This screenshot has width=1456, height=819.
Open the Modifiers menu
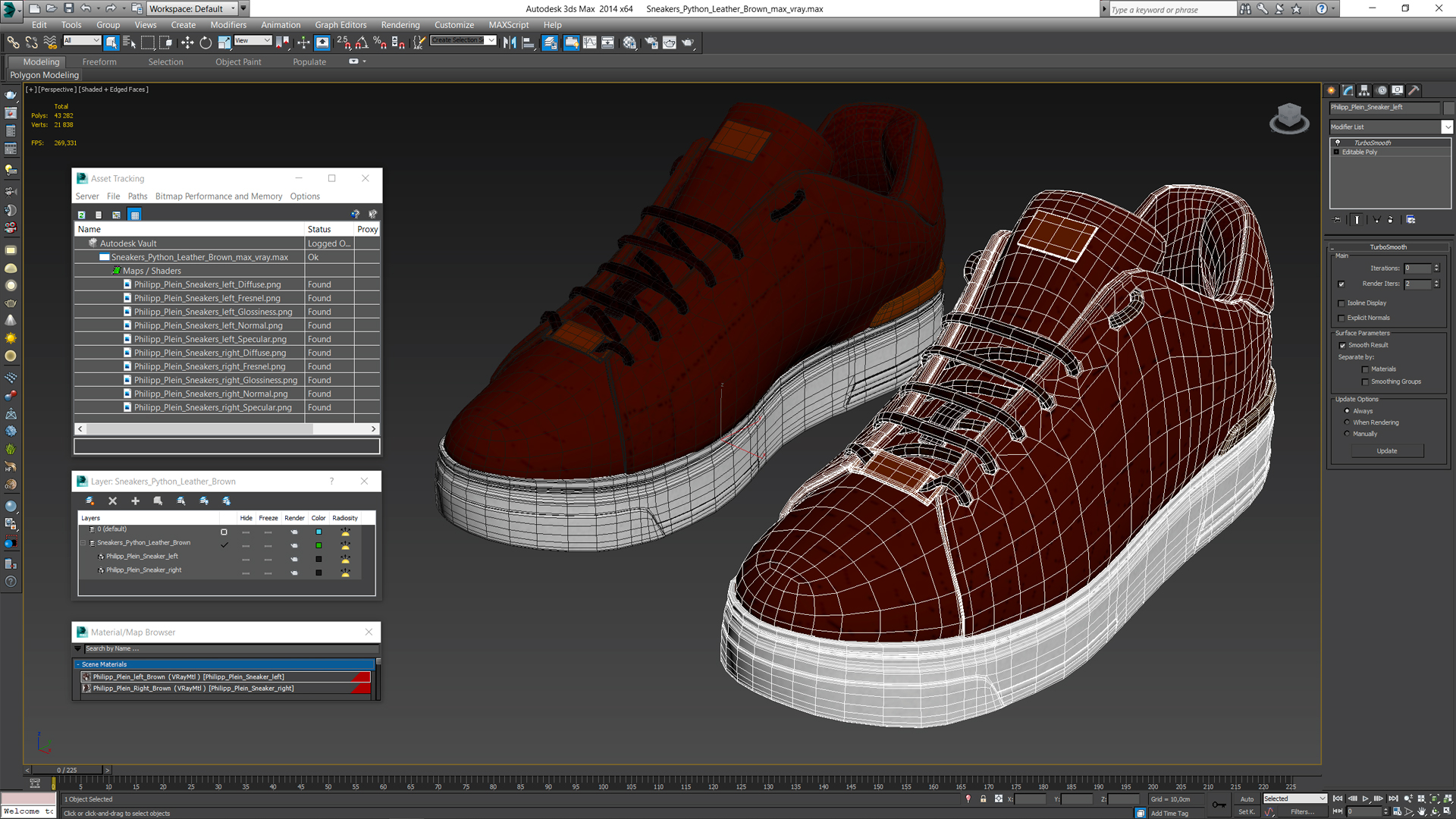tap(227, 25)
